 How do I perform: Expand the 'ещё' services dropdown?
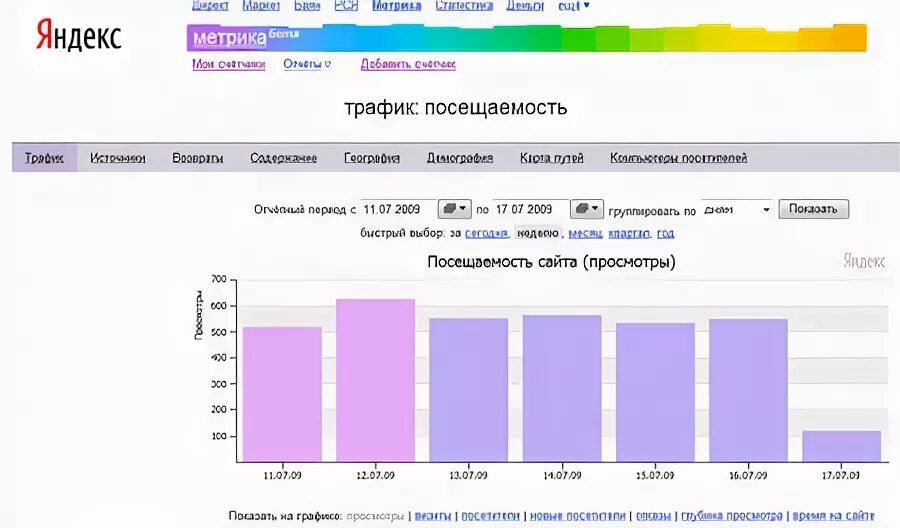[573, 6]
